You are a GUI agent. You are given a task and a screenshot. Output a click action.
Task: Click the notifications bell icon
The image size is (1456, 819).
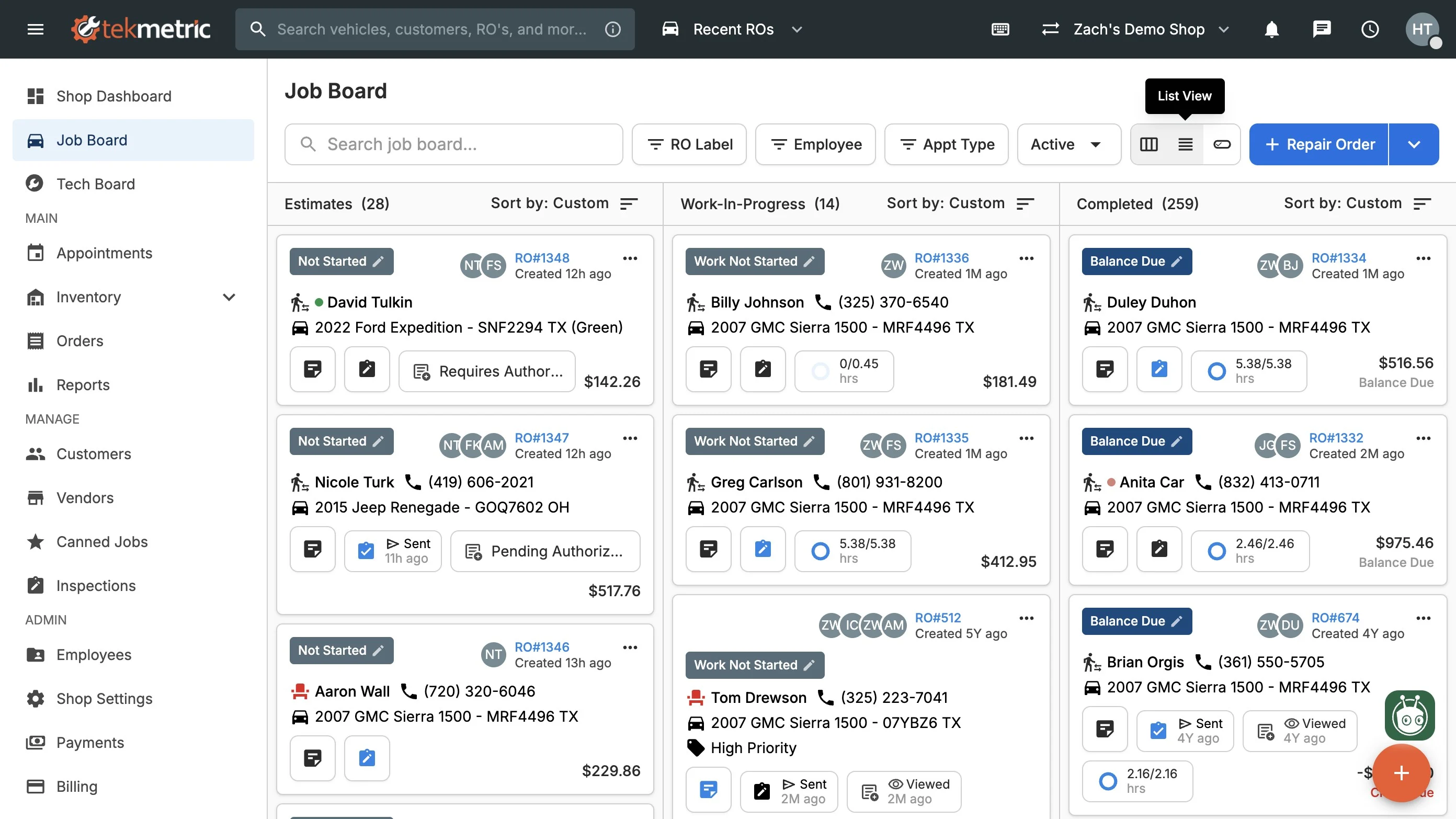pyautogui.click(x=1271, y=29)
